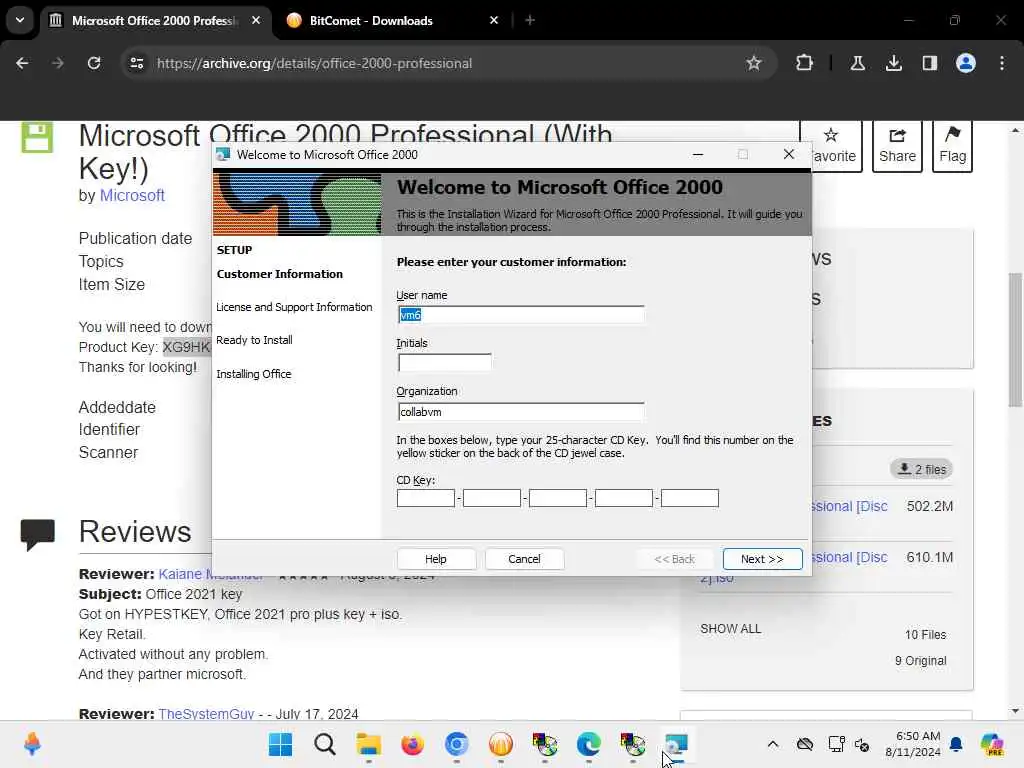
Task: Click the second CD Key box
Action: click(492, 498)
